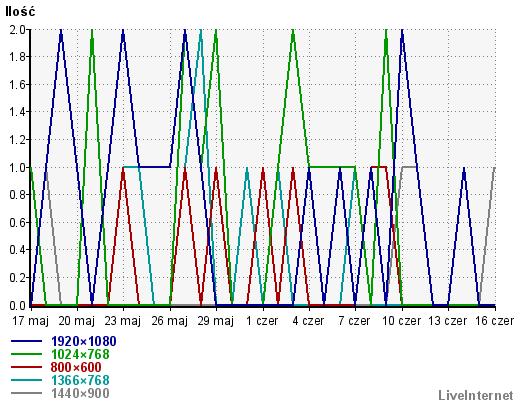
Task: Click the red 800×600 legend line swatch
Action: [26, 367]
